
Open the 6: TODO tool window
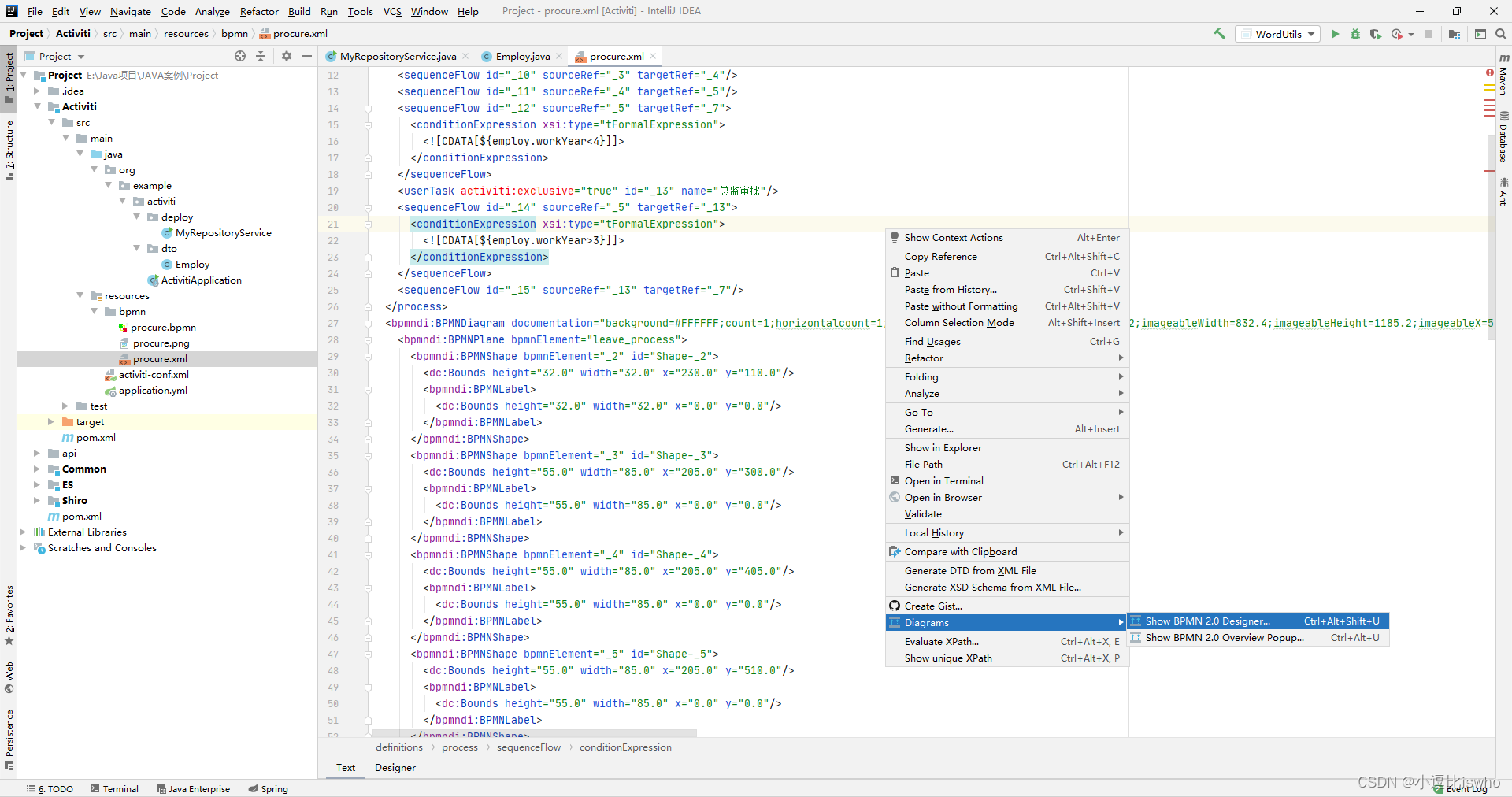50,788
